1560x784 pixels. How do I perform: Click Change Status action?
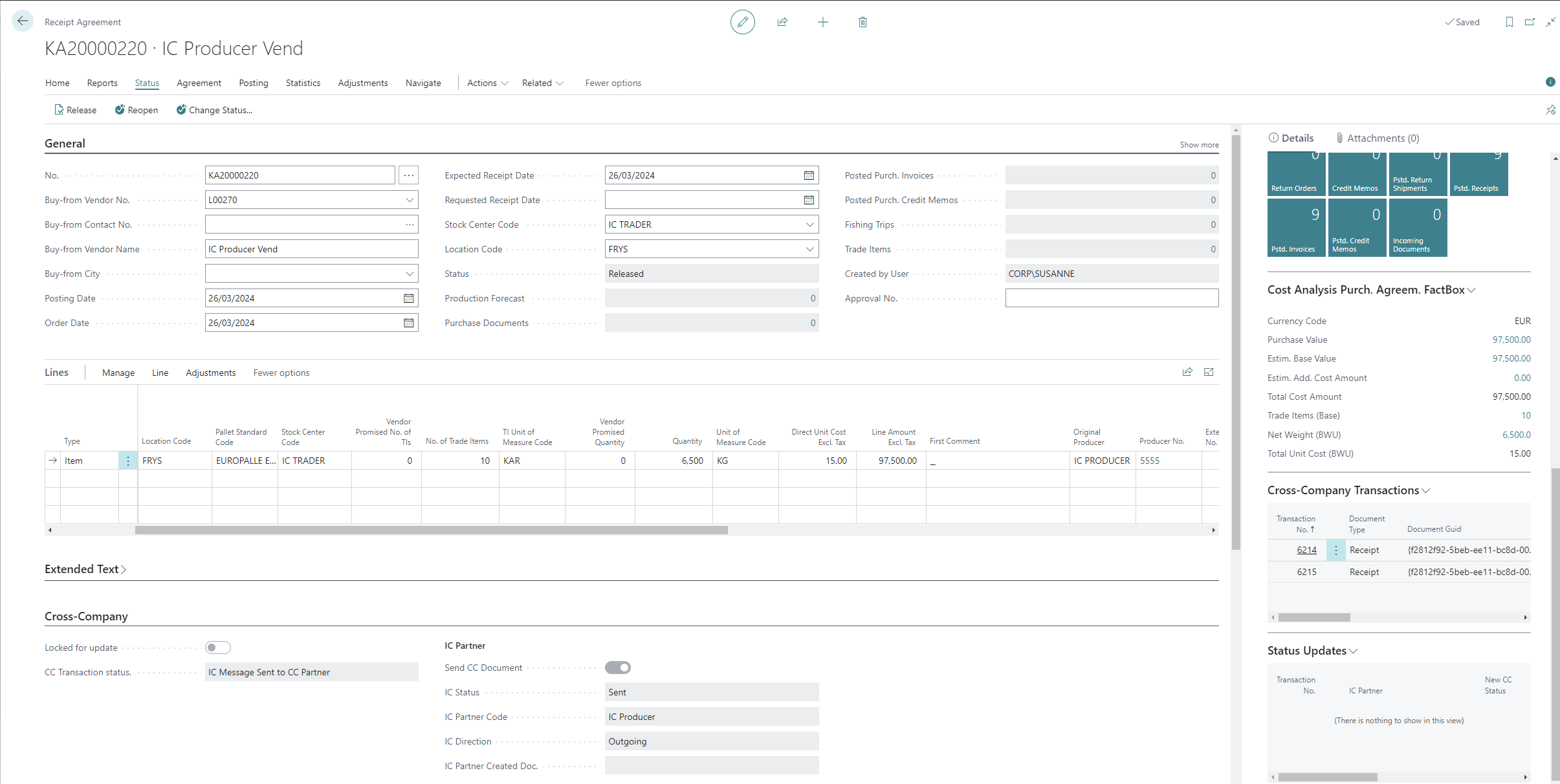214,110
